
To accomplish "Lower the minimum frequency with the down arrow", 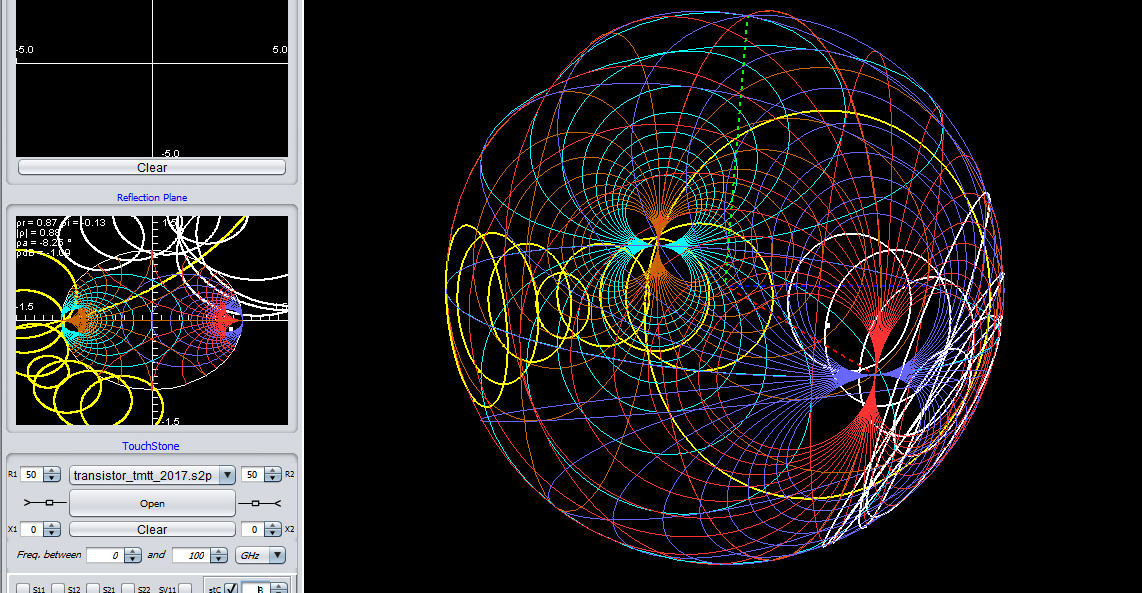I will [133, 559].
